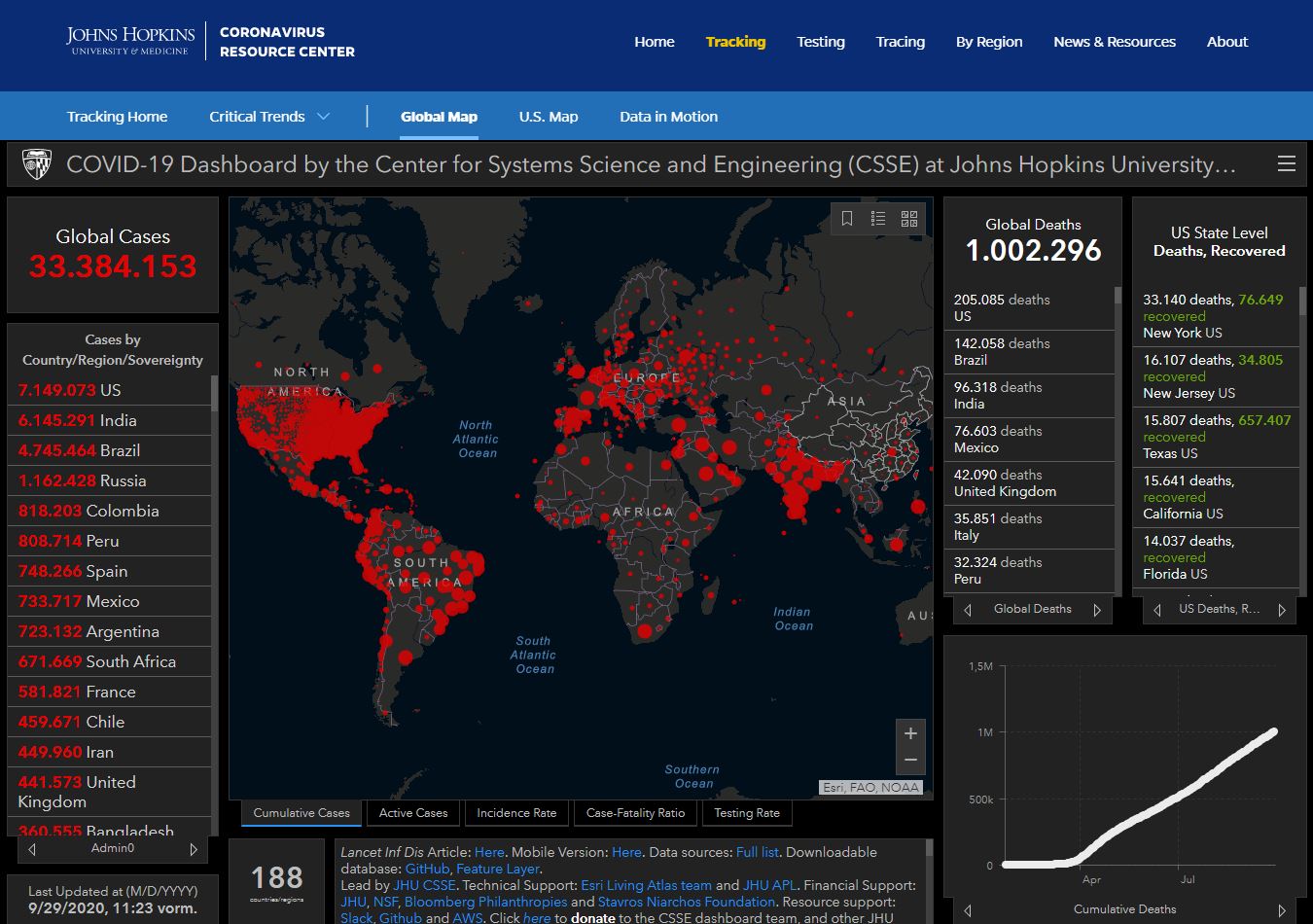This screenshot has height=924, width=1313.
Task: Go to next Admin0 list page
Action: tap(194, 849)
